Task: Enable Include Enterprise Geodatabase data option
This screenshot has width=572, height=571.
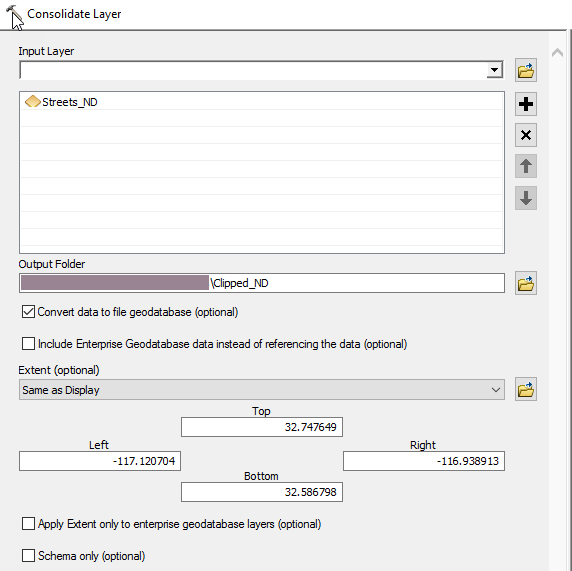Action: 28,344
